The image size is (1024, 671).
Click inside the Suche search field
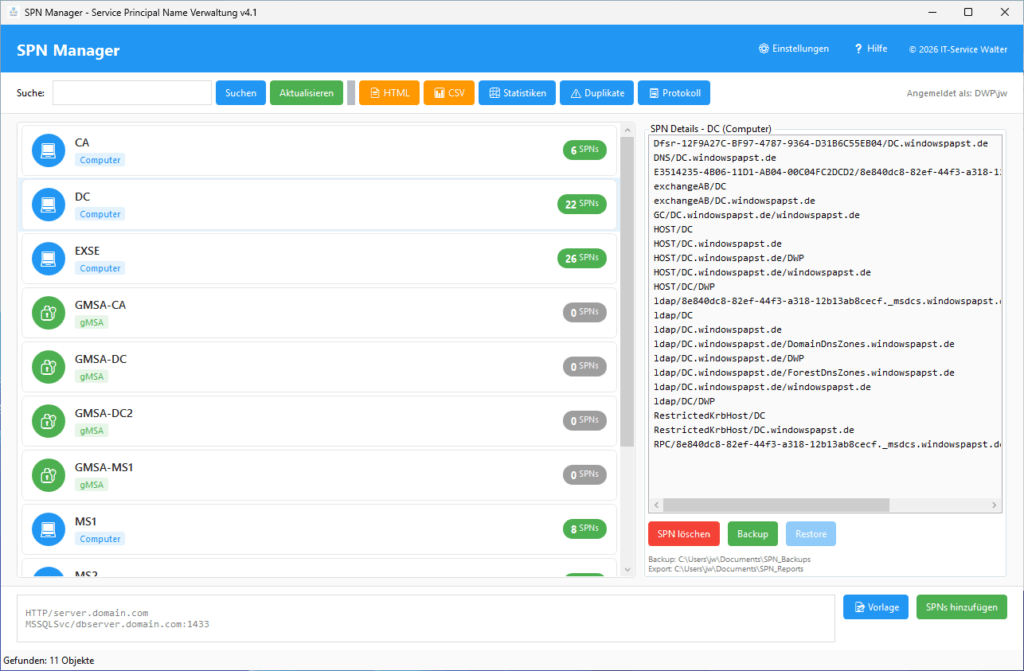tap(130, 92)
